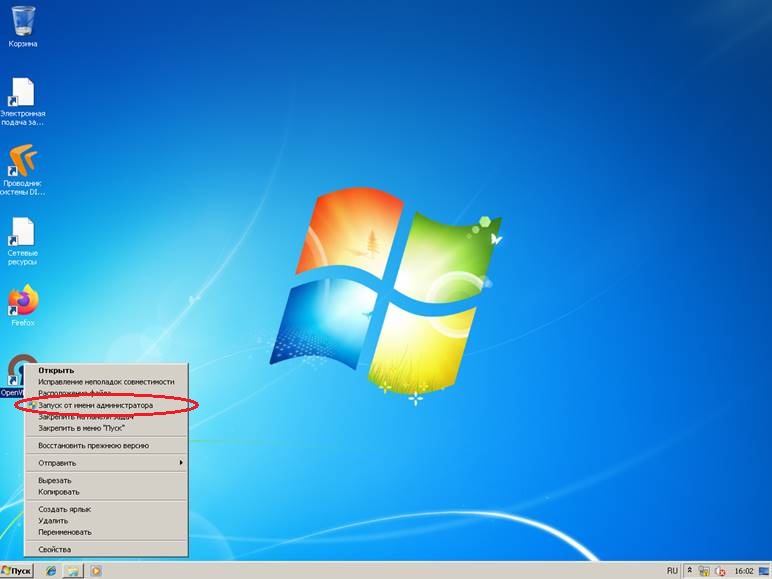Choose Копировать in the context menu
This screenshot has width=772, height=579.
point(106,492)
